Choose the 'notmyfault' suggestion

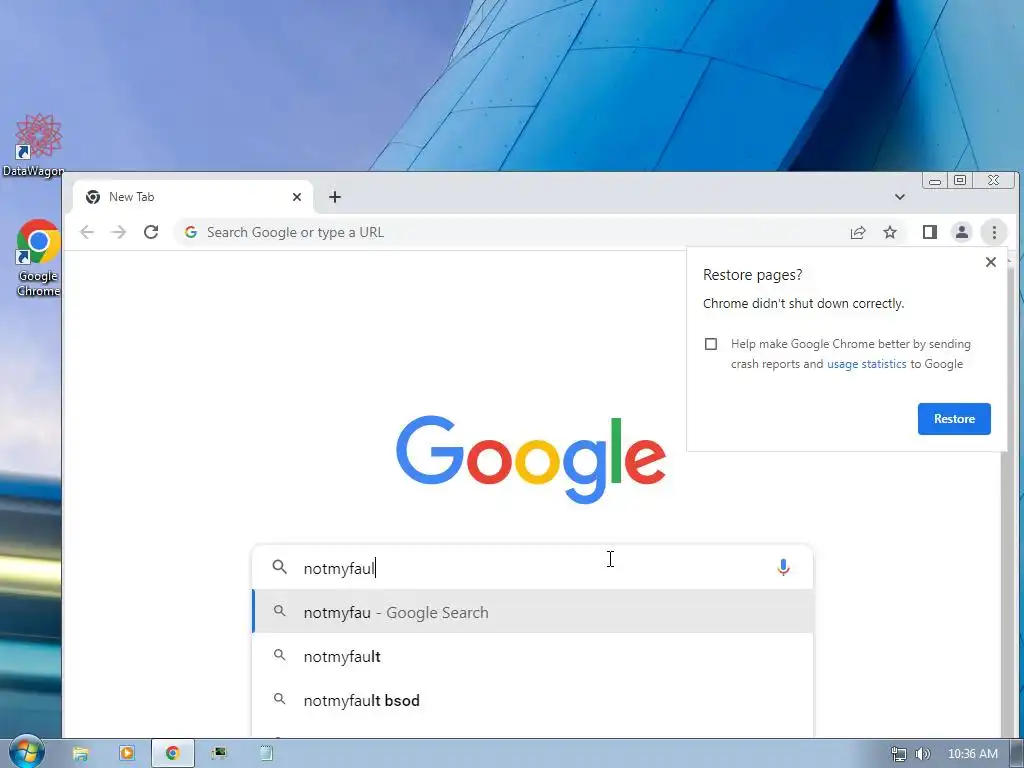533,656
